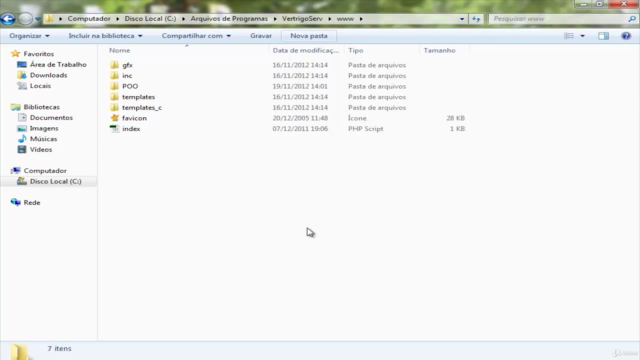Select Computador in navigation pane

pos(45,171)
